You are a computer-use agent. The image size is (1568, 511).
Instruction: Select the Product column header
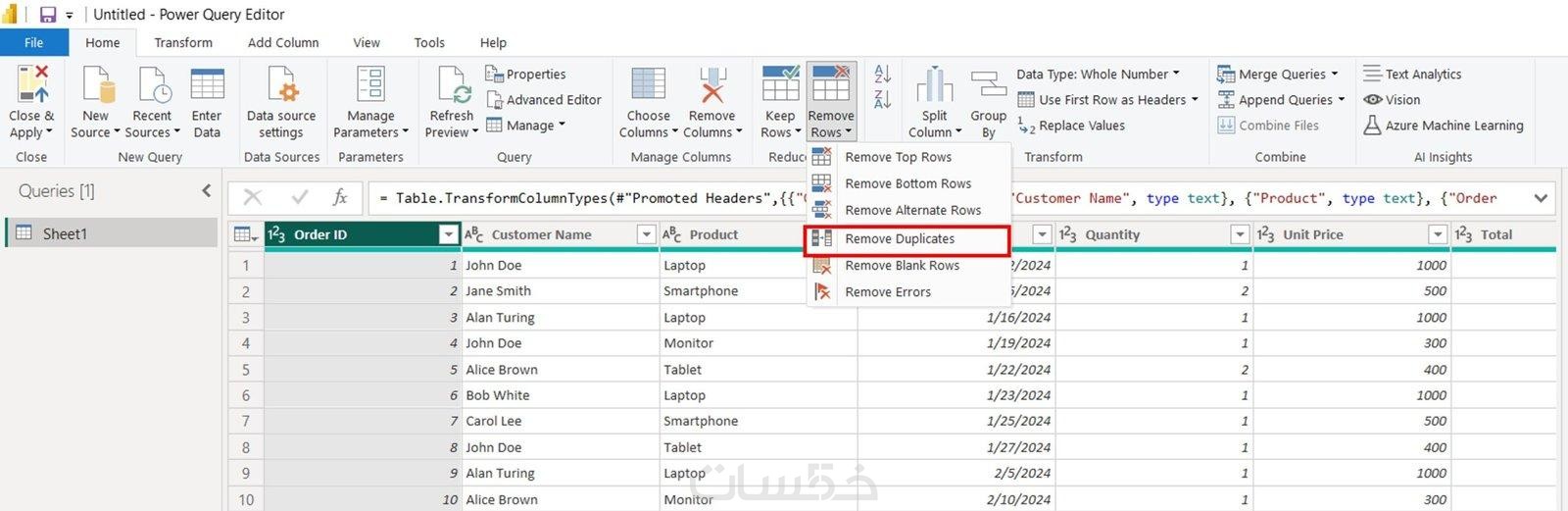(758, 234)
